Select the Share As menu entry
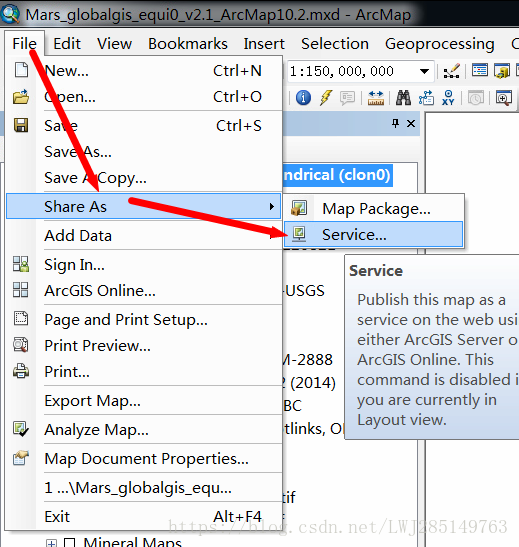The width and height of the screenshot is (519, 547). tap(144, 207)
